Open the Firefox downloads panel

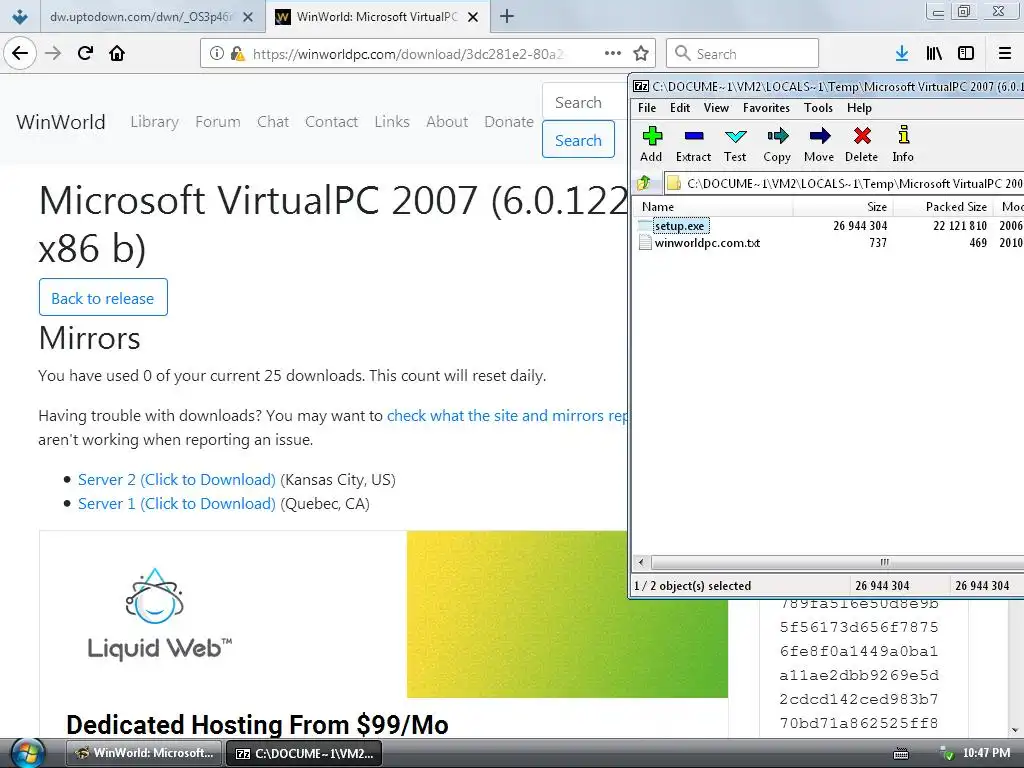tap(902, 54)
